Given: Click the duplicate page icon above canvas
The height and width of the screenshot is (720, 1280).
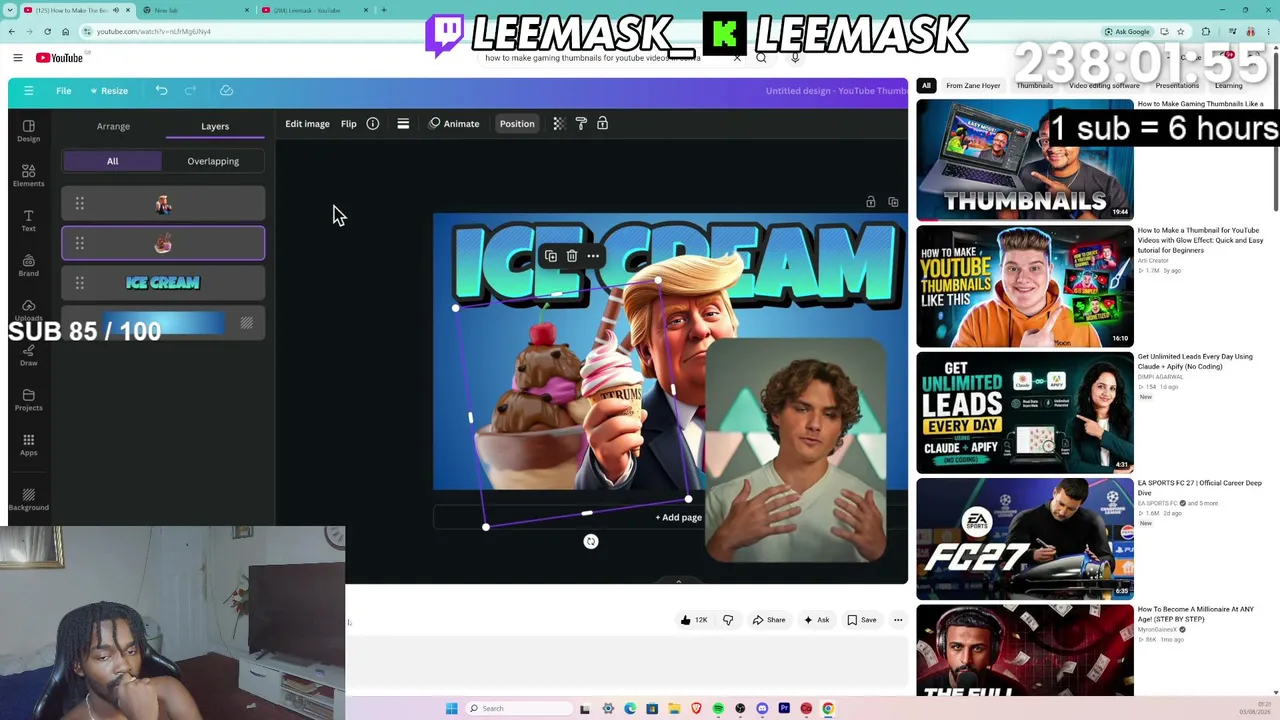Looking at the screenshot, I should click(893, 202).
